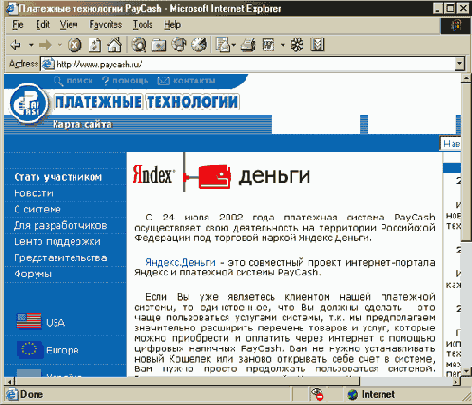472x405 pixels.
Task: Open the Для разработчиков link
Action: (x=61, y=226)
